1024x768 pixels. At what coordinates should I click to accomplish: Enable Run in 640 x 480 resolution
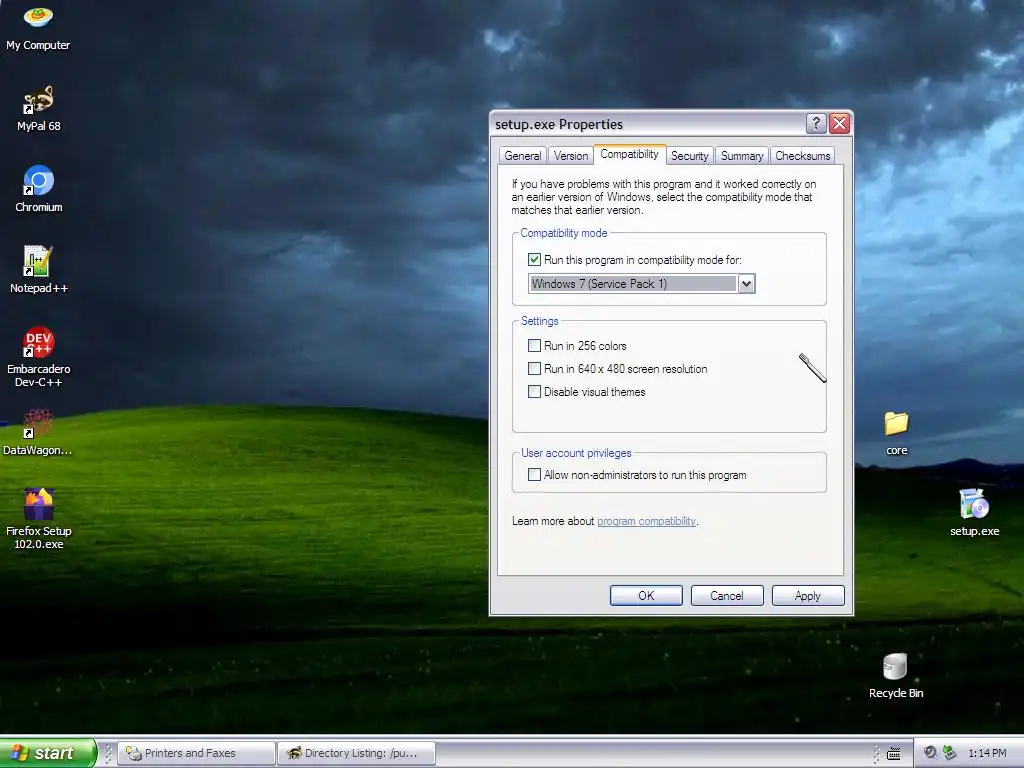534,368
